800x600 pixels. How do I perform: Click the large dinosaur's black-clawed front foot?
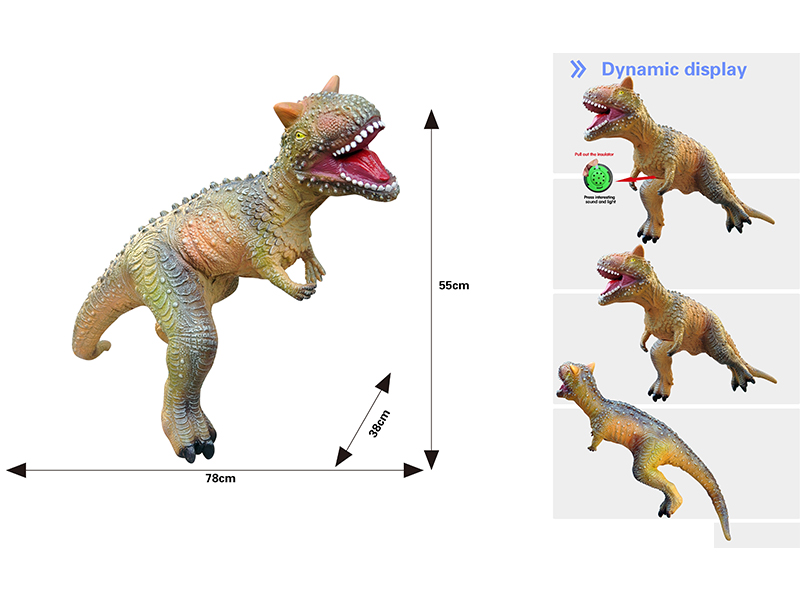pyautogui.click(x=197, y=449)
